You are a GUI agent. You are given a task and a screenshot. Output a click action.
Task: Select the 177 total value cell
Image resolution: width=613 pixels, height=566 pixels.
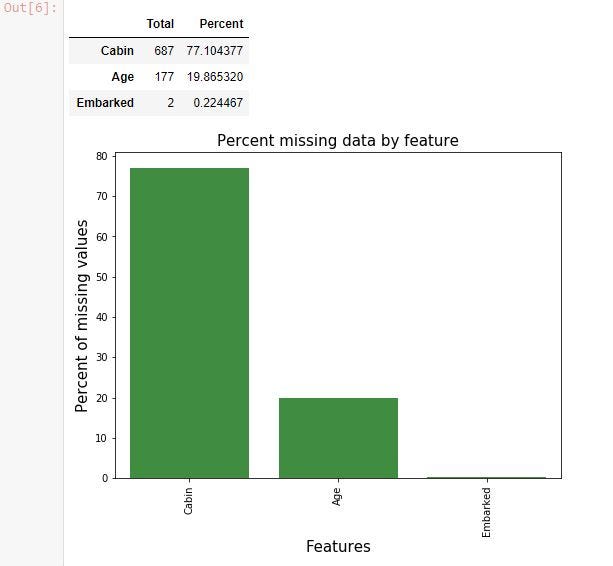tap(164, 77)
